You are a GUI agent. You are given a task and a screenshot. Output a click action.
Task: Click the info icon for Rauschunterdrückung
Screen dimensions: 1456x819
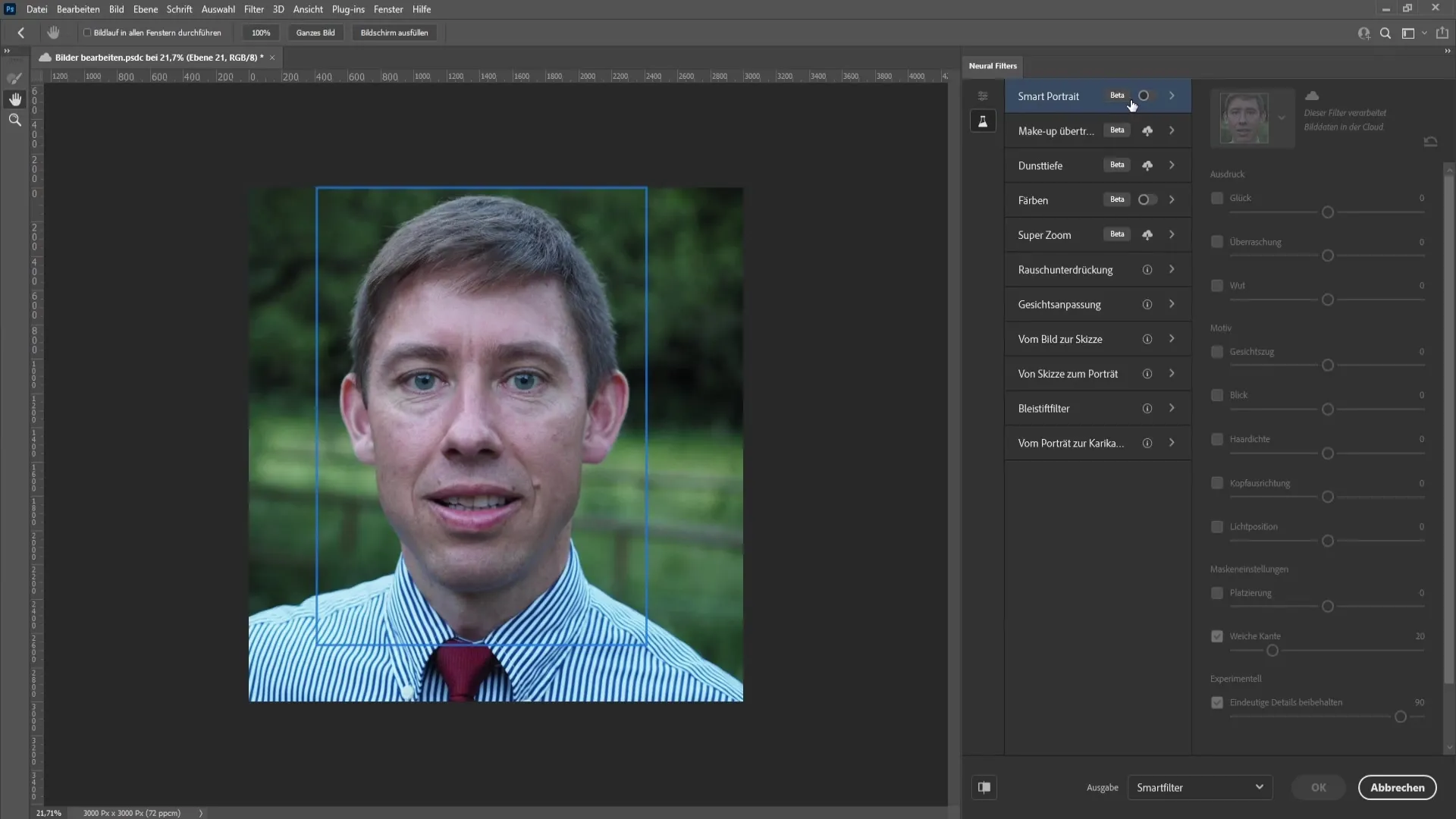click(x=1150, y=270)
